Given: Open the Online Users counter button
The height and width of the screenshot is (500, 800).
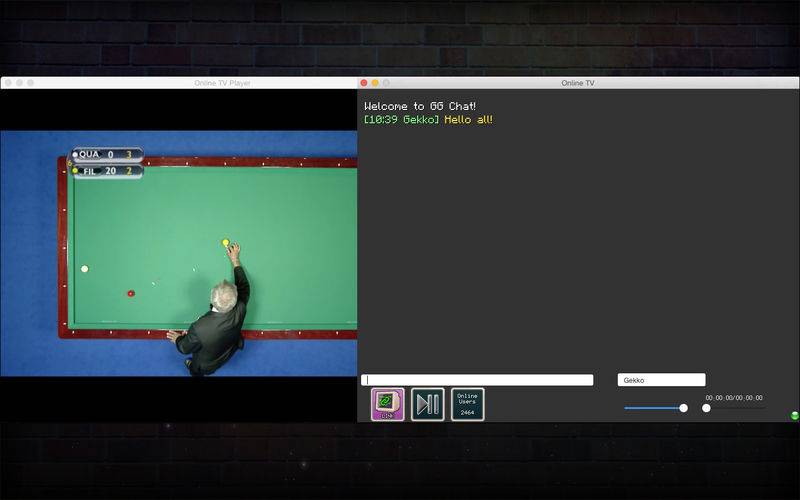Looking at the screenshot, I should click(467, 405).
